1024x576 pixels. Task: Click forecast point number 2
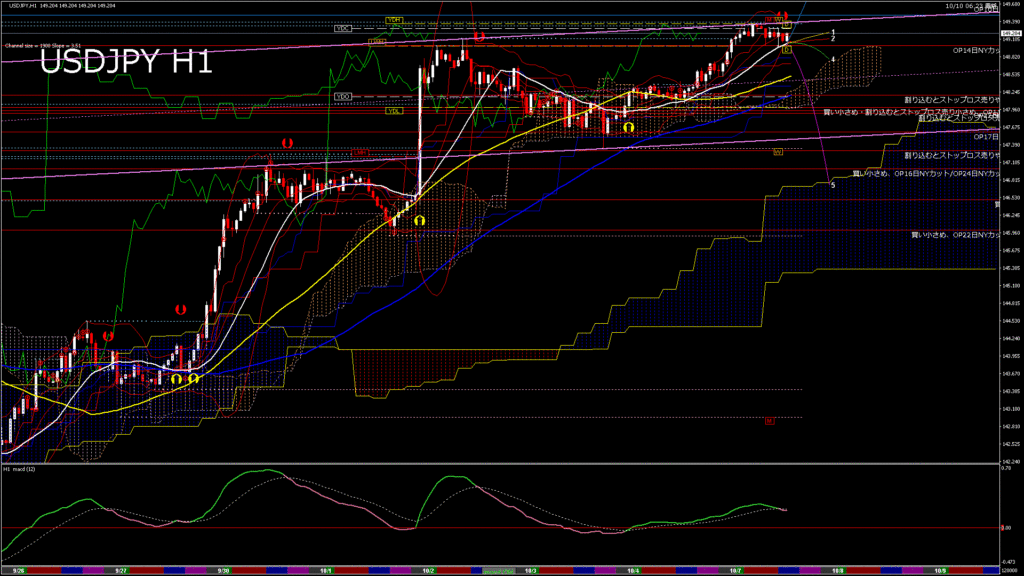(x=833, y=39)
